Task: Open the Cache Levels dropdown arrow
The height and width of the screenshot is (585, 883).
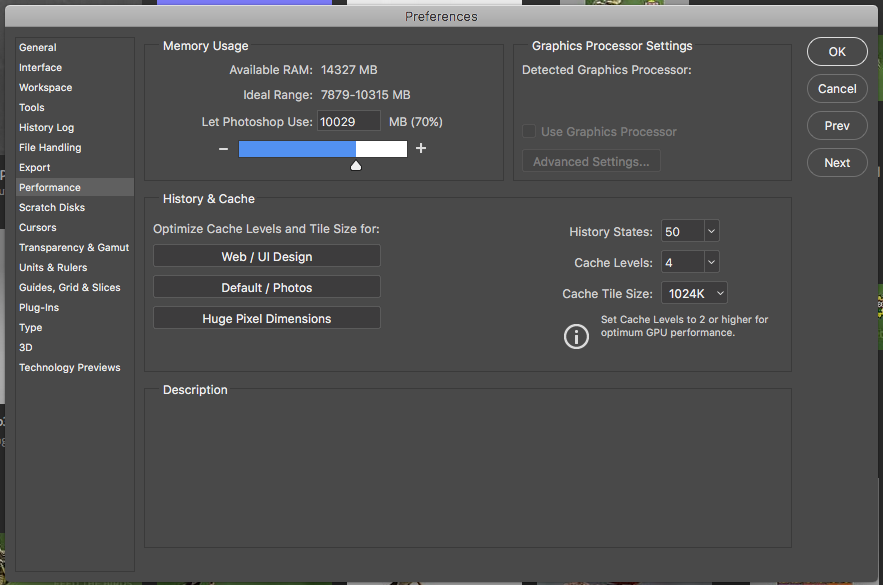Action: [711, 262]
